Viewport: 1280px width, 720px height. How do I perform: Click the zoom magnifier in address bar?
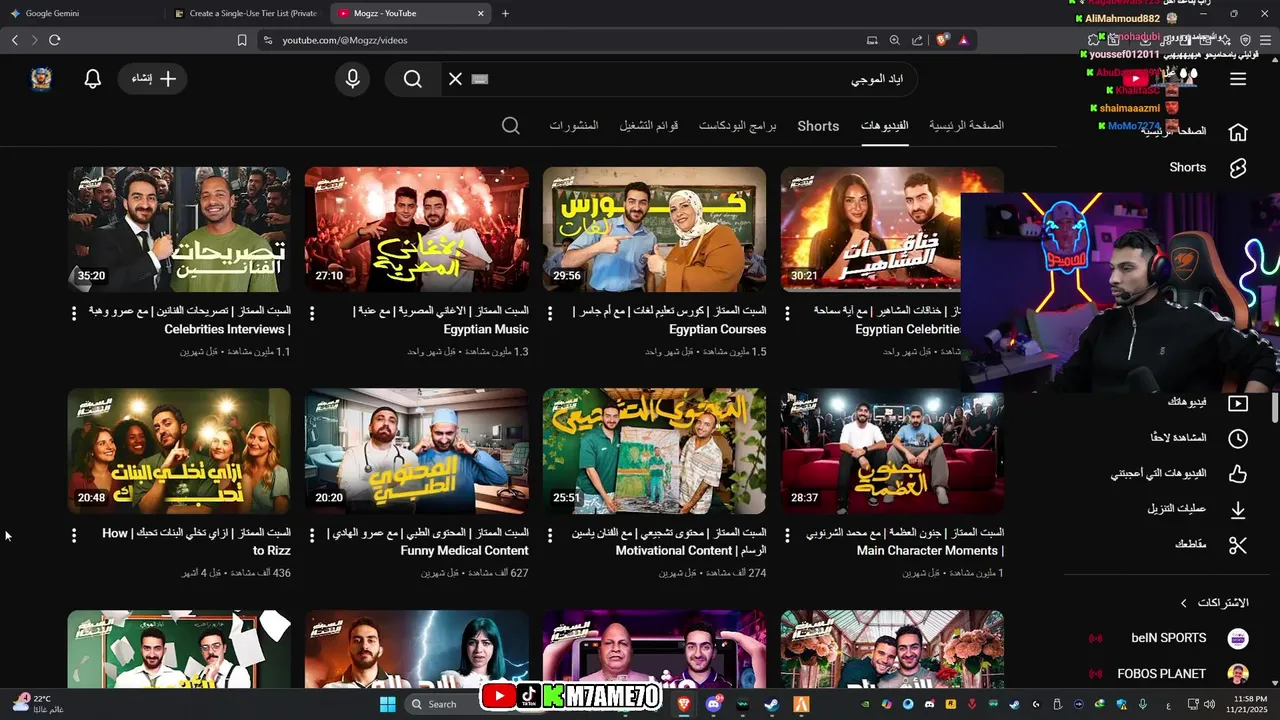(895, 40)
